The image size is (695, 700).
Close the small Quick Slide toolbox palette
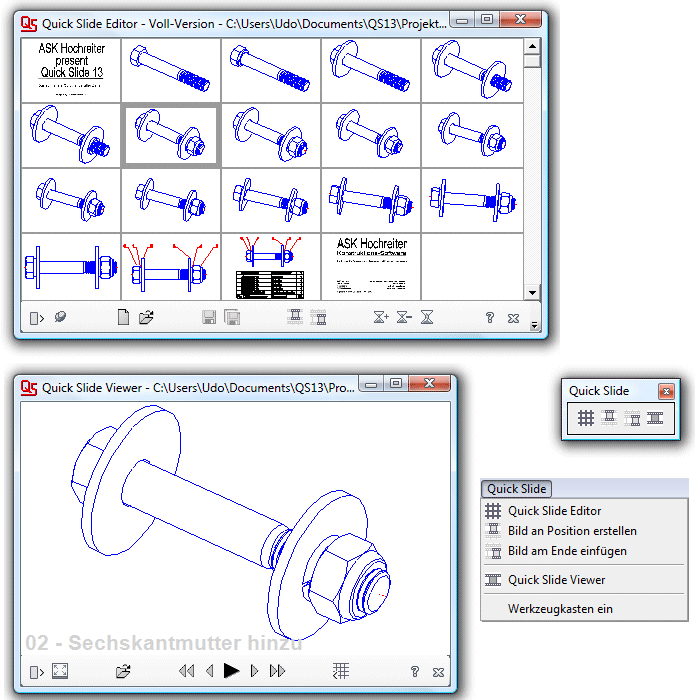(666, 392)
